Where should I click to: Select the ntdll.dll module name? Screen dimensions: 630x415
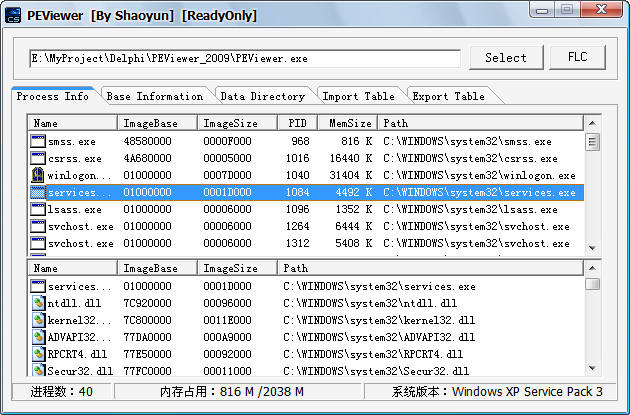click(x=74, y=303)
